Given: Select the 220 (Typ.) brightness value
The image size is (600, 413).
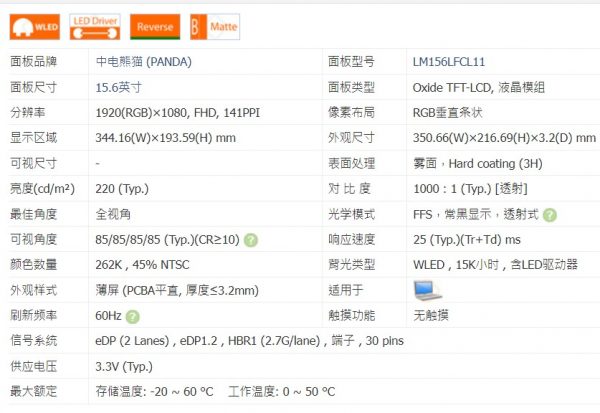Looking at the screenshot, I should coord(122,189).
